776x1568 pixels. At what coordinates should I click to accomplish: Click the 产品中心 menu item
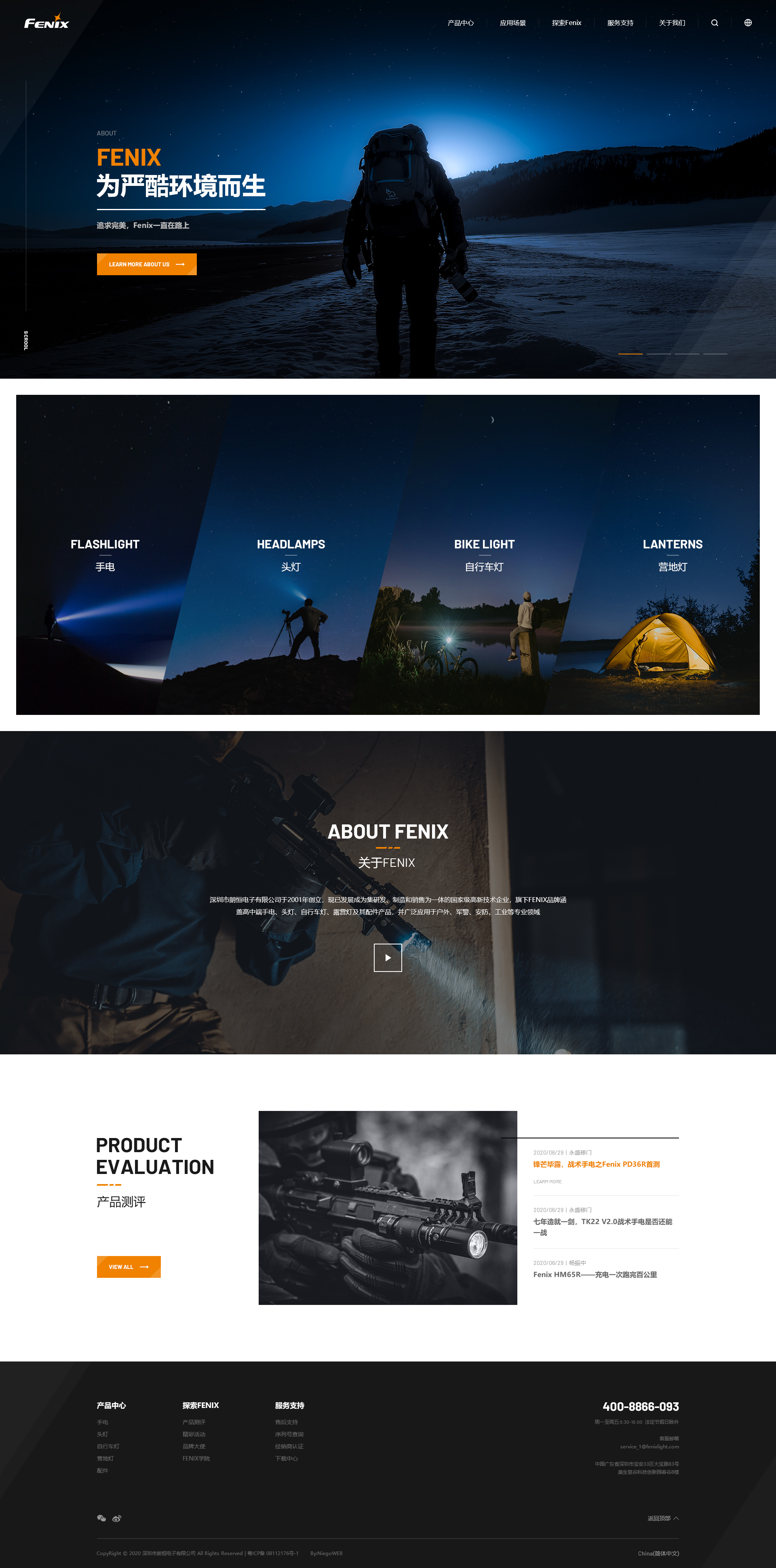click(459, 22)
